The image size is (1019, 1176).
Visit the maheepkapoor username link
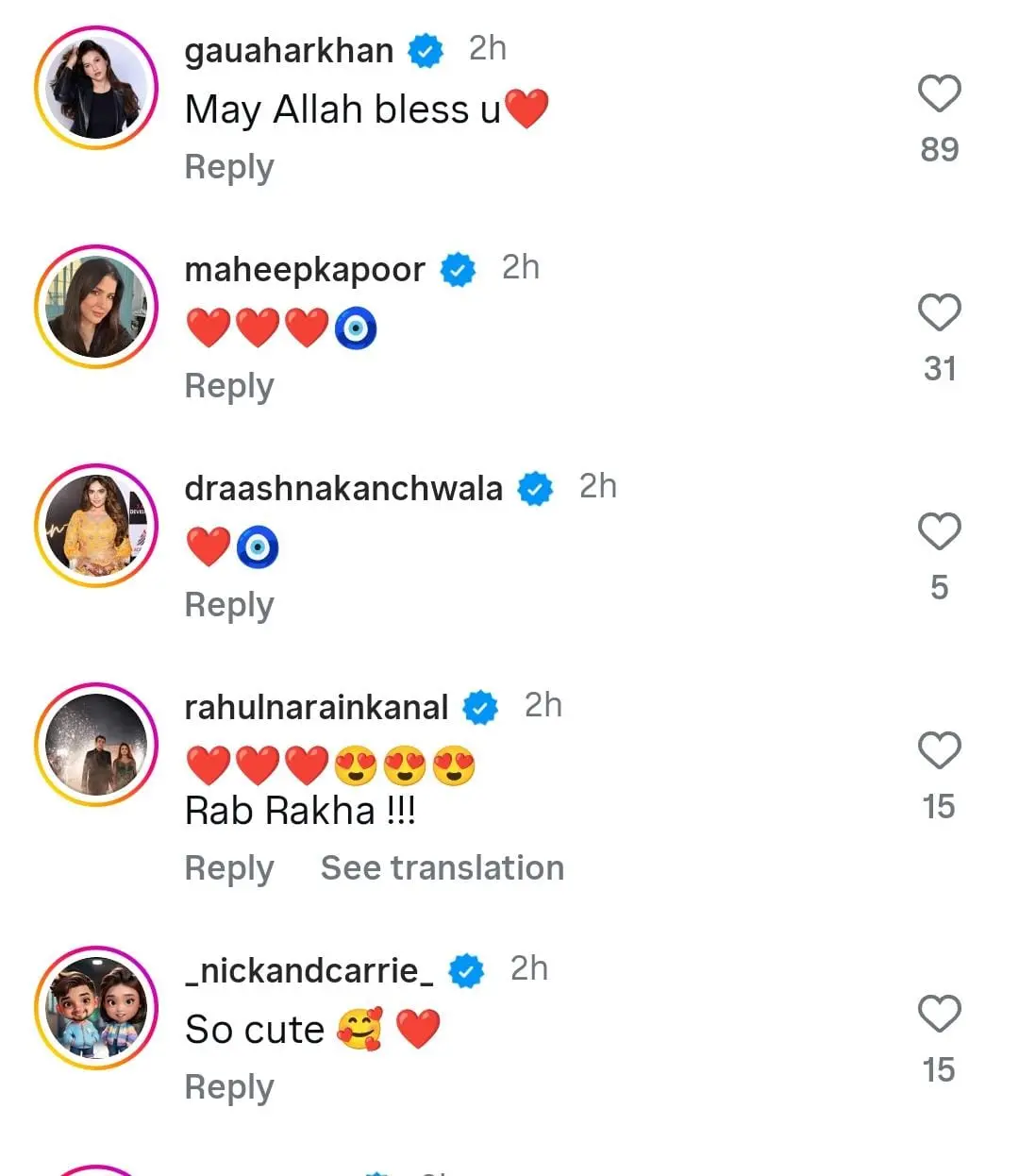tap(305, 270)
